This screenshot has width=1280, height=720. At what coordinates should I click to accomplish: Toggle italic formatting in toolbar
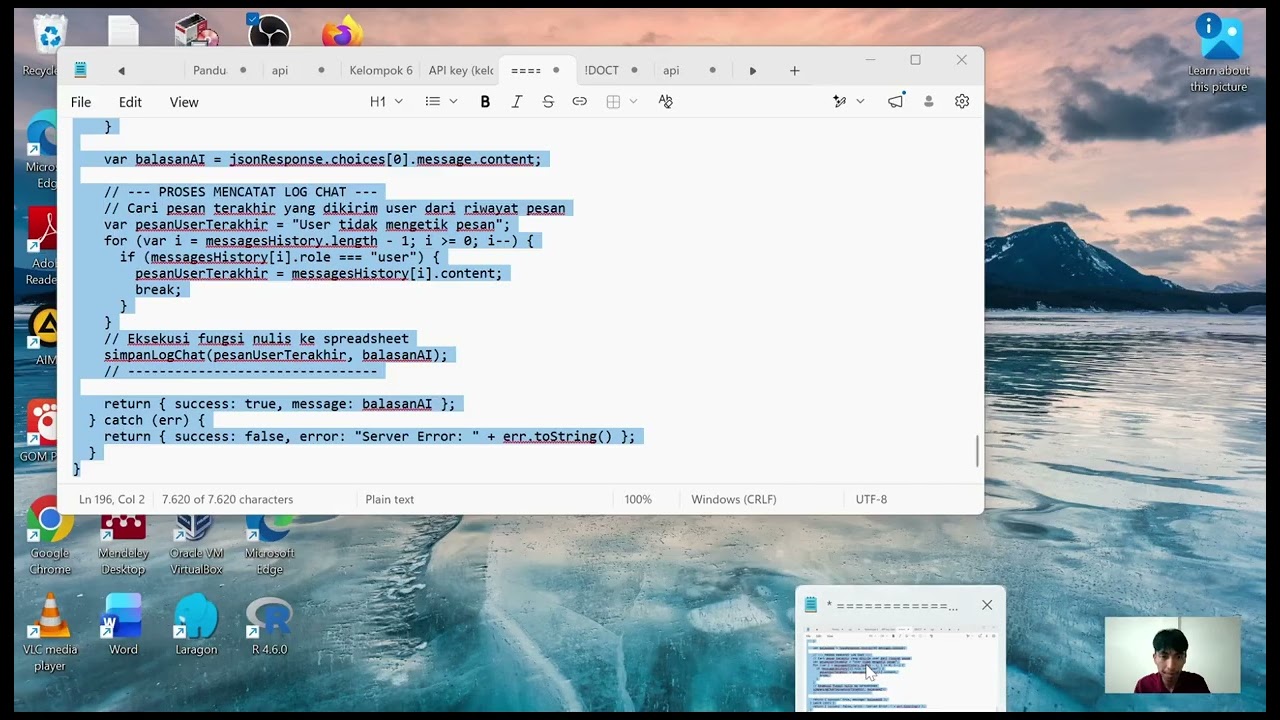pyautogui.click(x=516, y=102)
